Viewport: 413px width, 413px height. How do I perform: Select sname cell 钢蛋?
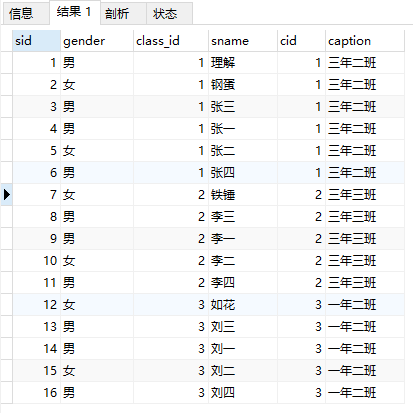243,84
